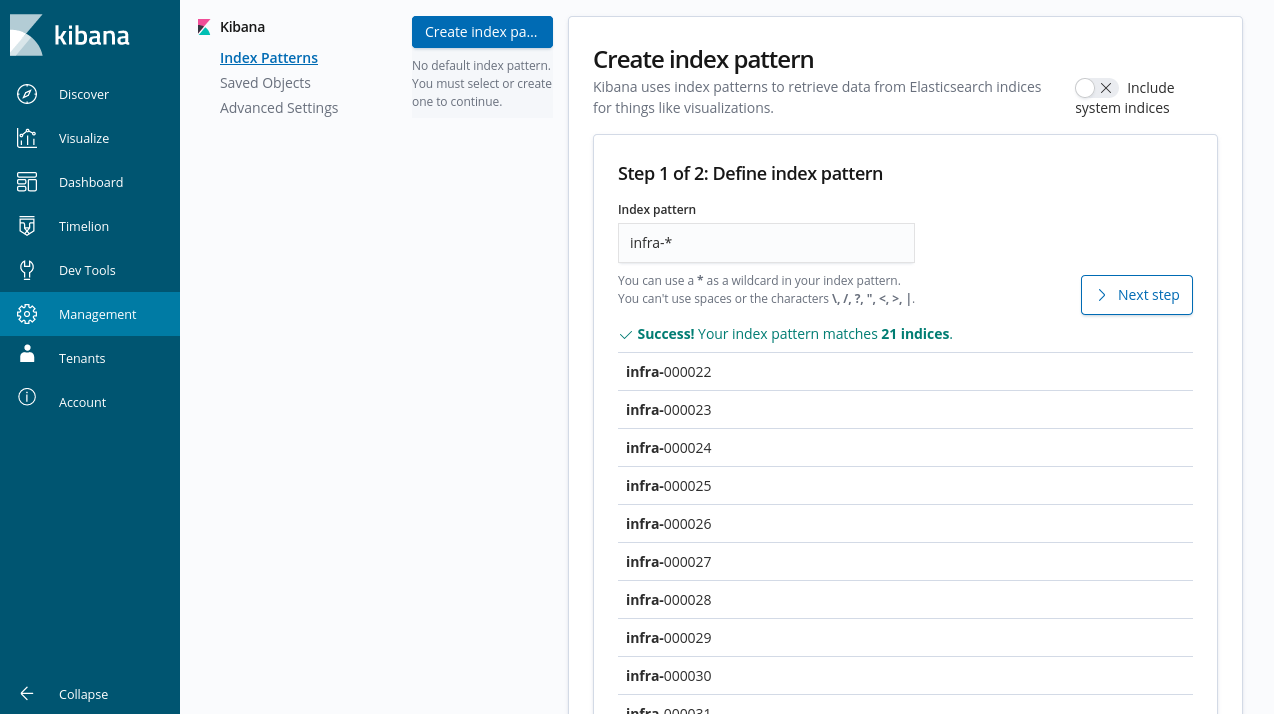Image resolution: width=1274 pixels, height=714 pixels.
Task: Click Step 1 of 2 heading
Action: (x=750, y=174)
